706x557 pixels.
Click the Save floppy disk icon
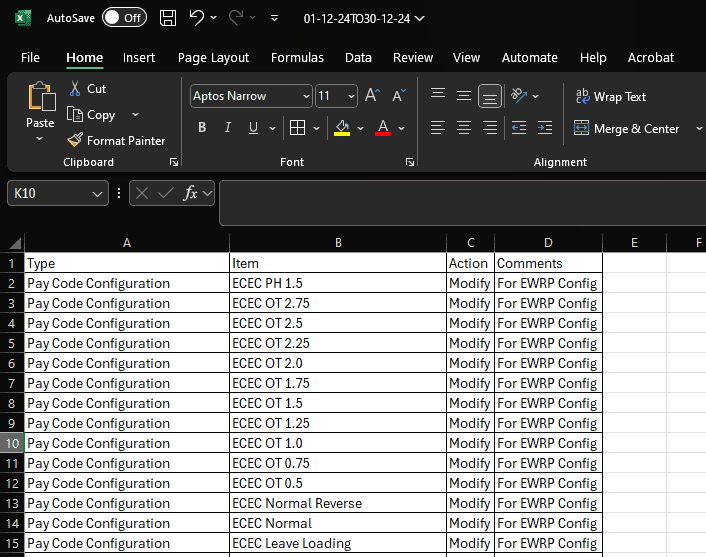click(168, 18)
